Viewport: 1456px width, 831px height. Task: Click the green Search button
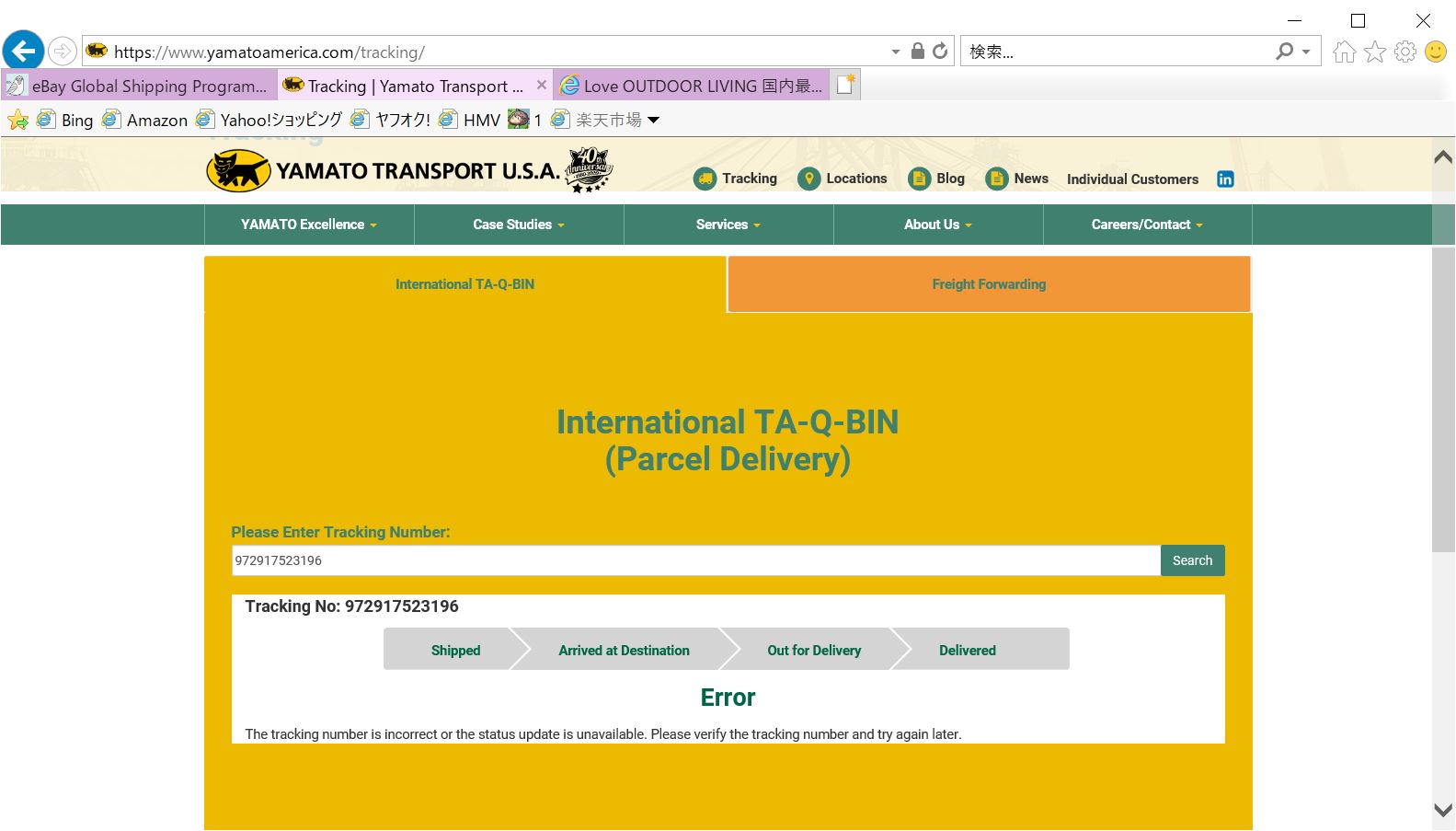point(1192,560)
